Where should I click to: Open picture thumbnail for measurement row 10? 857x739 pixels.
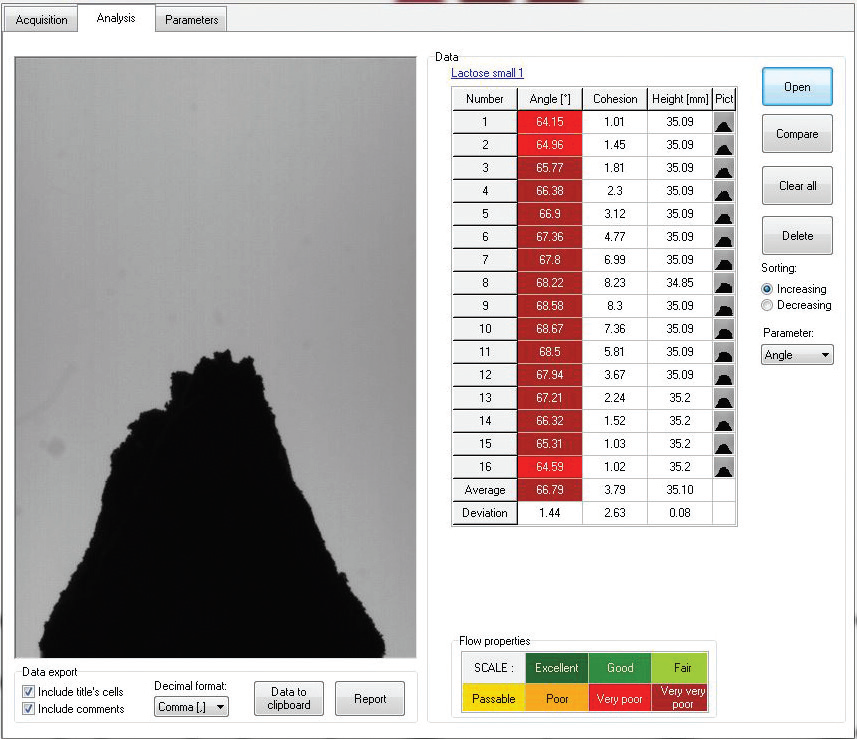724,329
